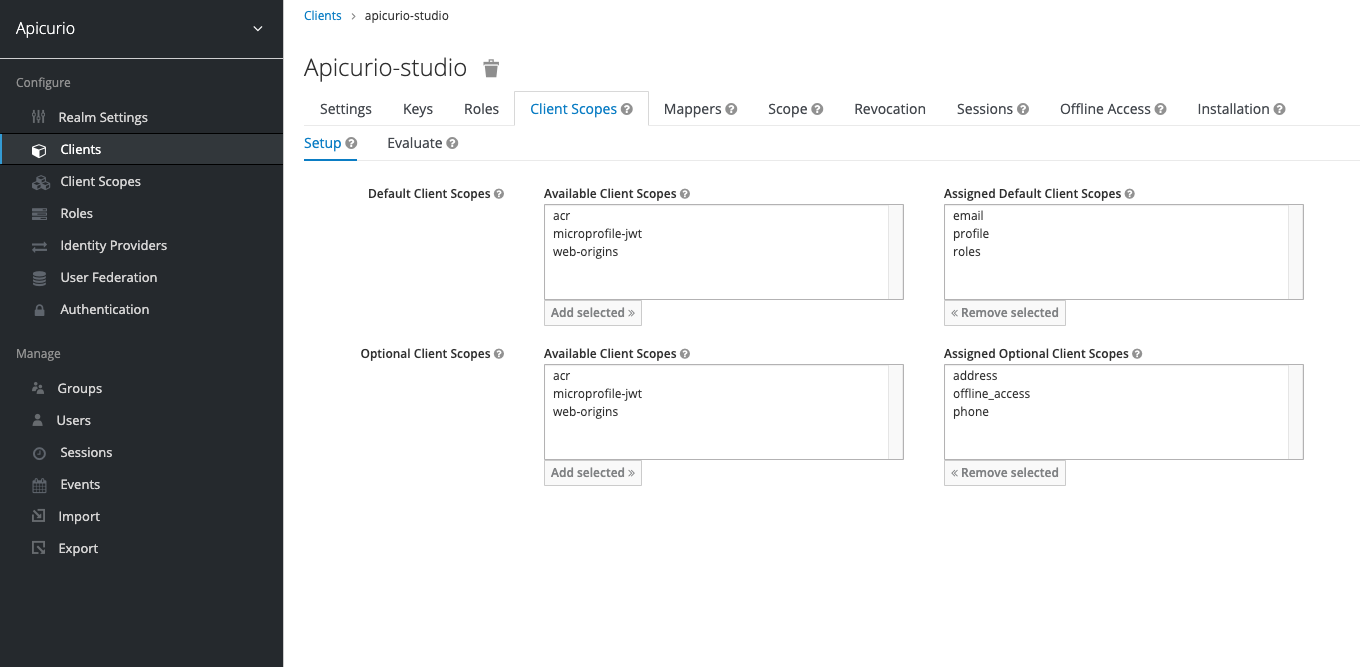
Task: Click the Users person icon
Action: coord(38,420)
